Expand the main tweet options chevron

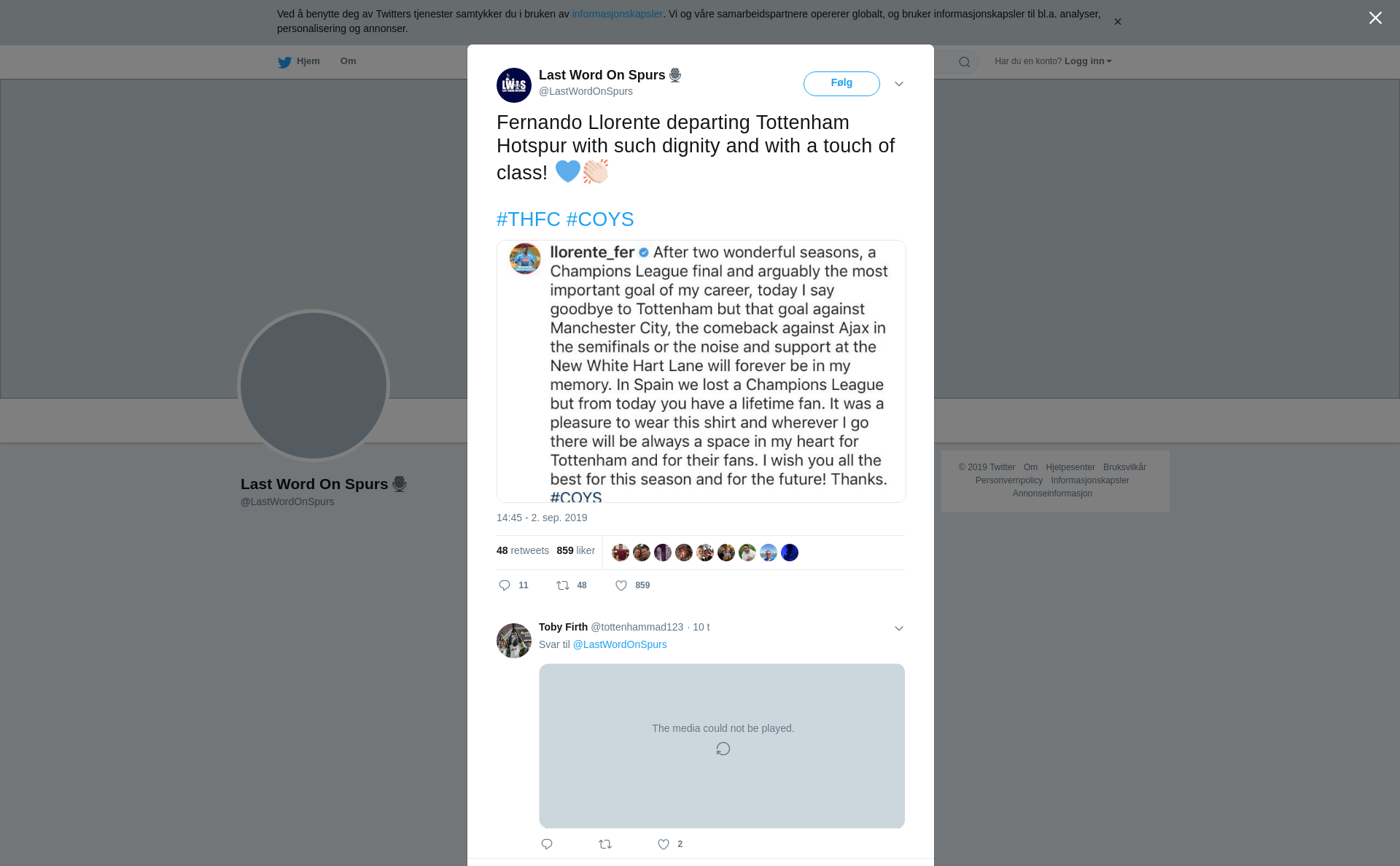[899, 84]
